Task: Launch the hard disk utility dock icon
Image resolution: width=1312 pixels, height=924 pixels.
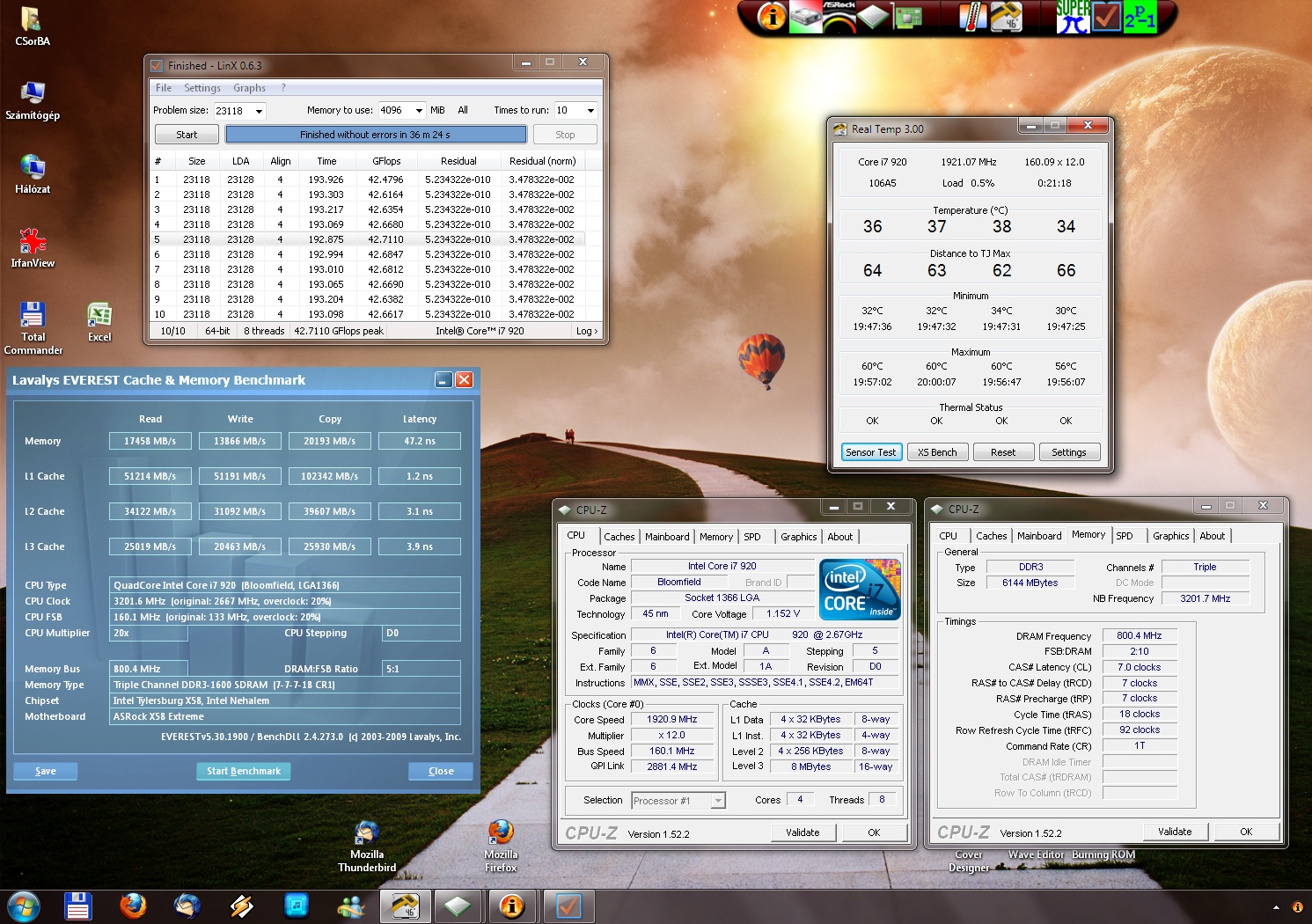Action: pos(805,16)
